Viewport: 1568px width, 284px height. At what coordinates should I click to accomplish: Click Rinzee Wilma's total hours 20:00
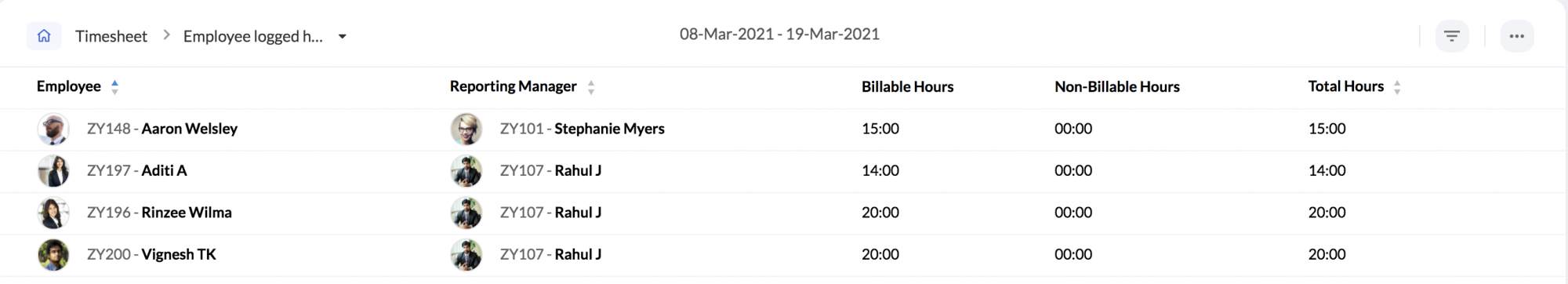pos(1327,213)
